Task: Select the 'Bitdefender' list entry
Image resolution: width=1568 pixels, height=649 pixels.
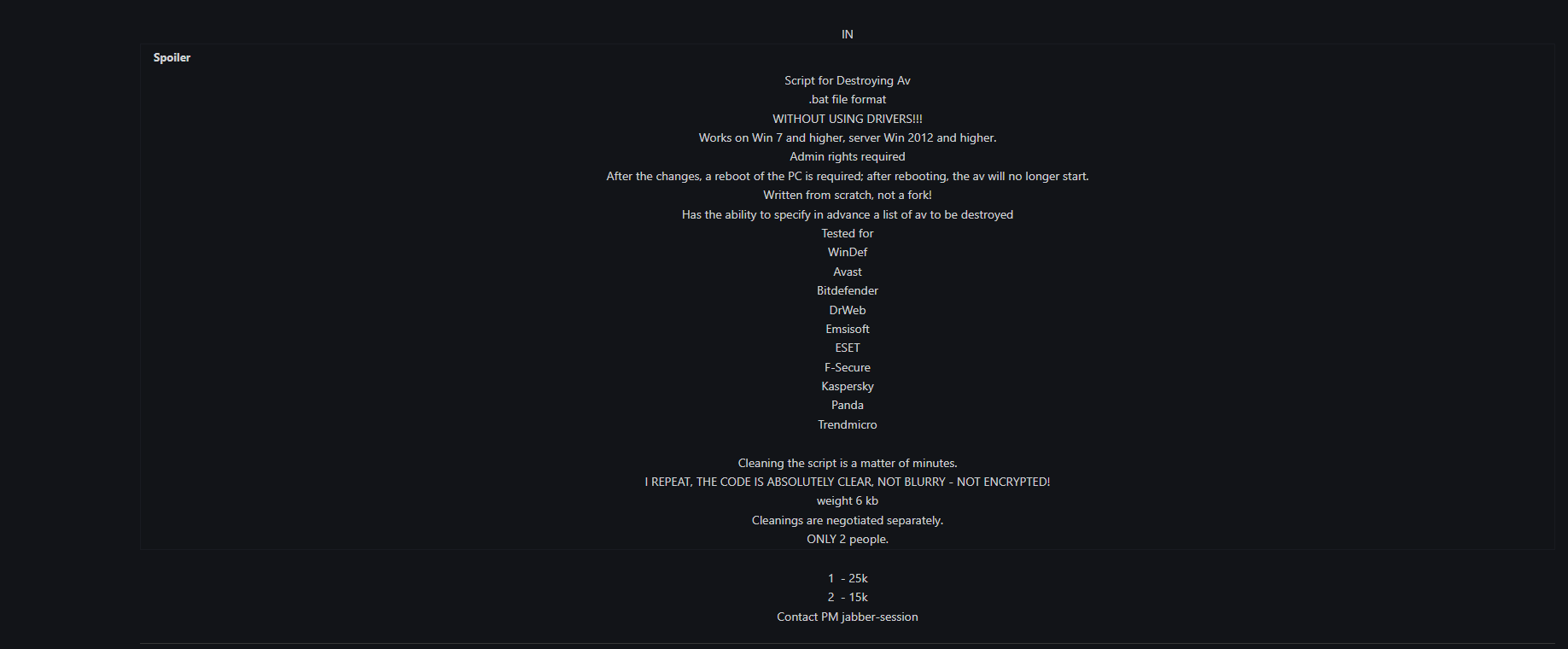Action: [848, 290]
